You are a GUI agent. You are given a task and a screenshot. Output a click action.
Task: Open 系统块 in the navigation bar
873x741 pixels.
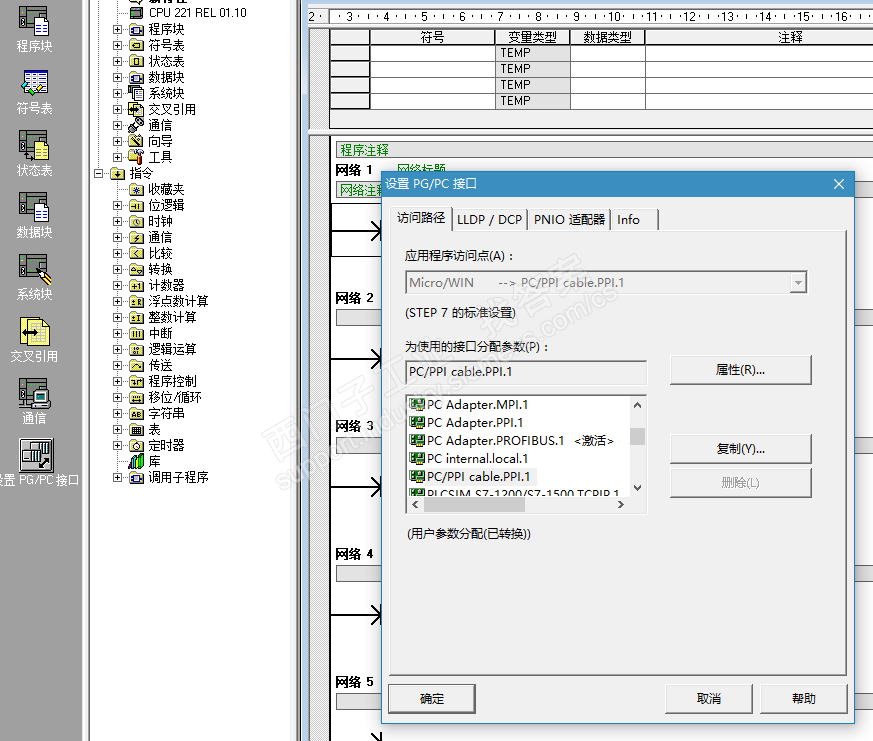pos(34,278)
